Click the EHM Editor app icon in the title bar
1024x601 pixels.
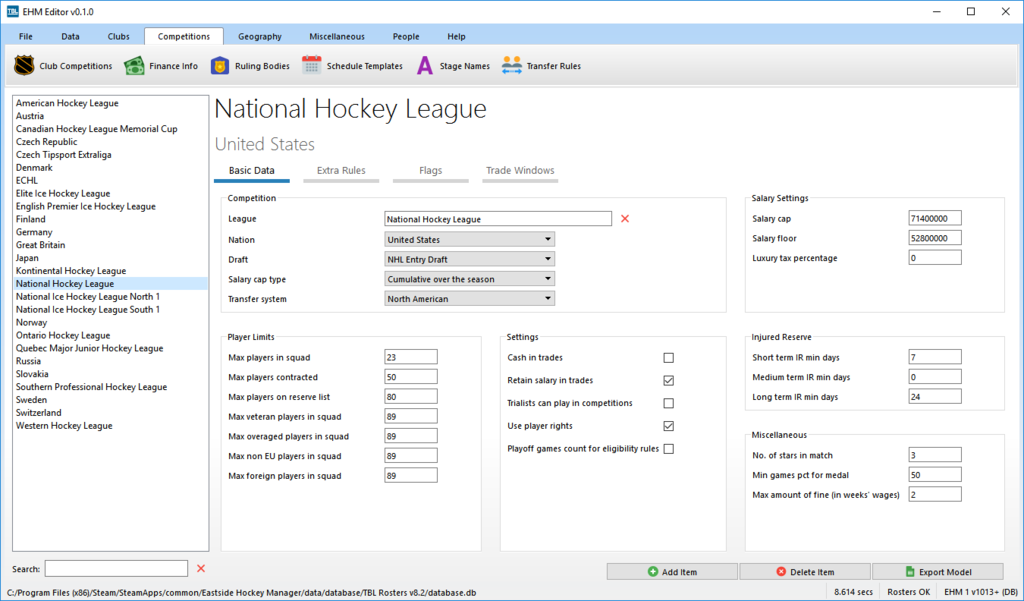[x=12, y=12]
